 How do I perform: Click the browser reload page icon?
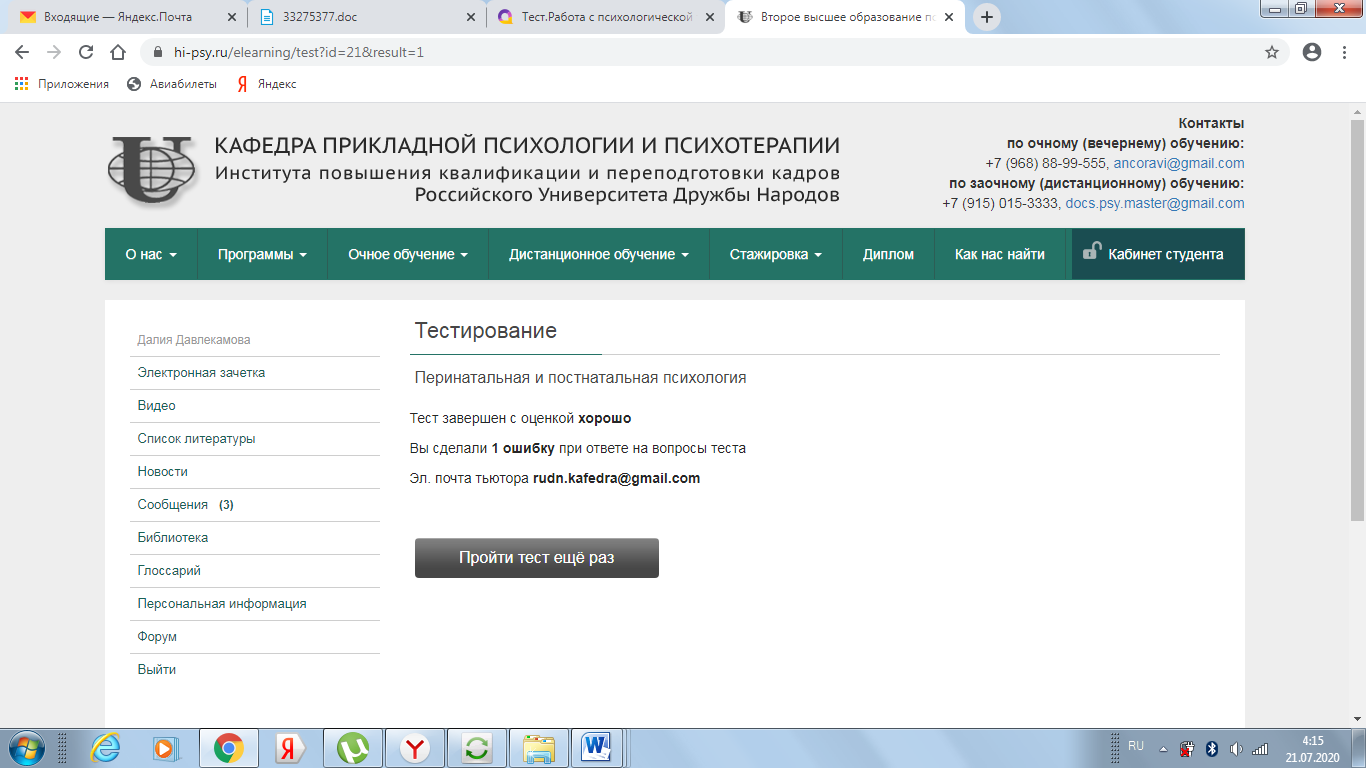(x=86, y=52)
